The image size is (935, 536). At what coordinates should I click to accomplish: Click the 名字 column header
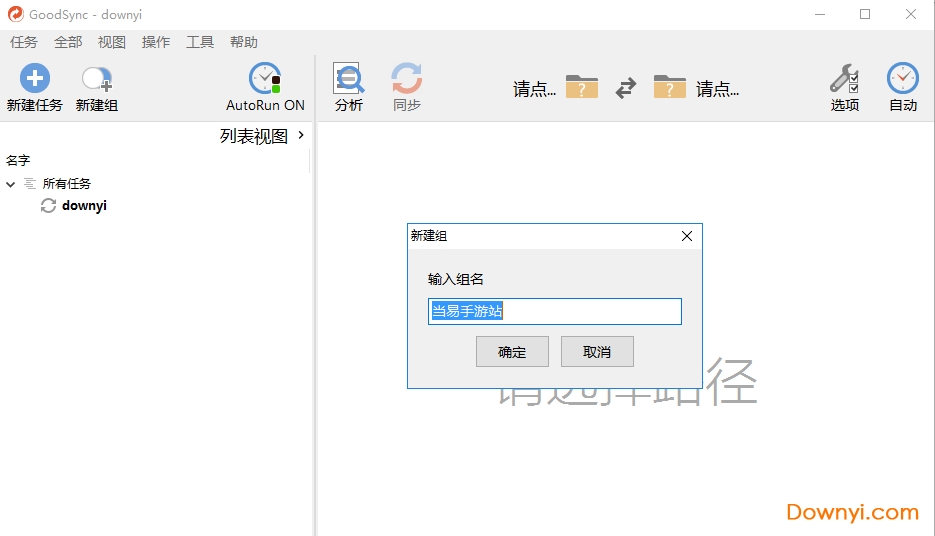pos(18,160)
